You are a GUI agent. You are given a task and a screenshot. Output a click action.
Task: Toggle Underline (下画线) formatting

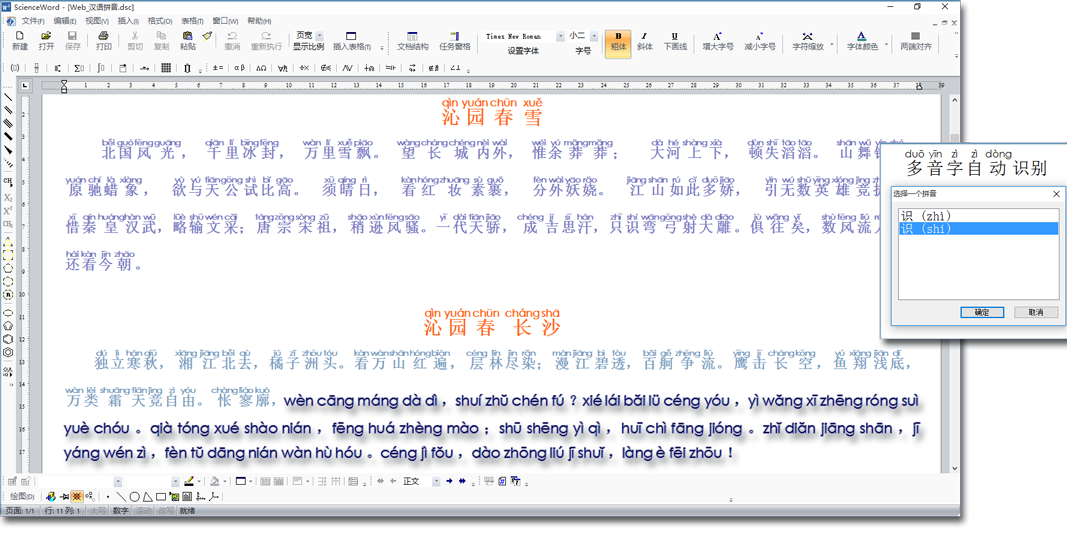[x=675, y=41]
